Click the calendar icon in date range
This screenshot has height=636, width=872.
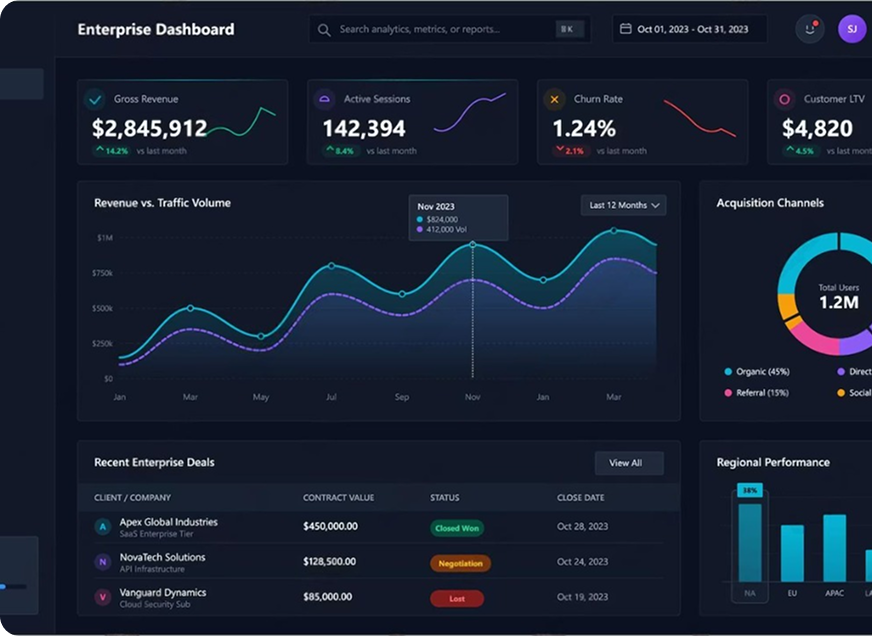626,28
